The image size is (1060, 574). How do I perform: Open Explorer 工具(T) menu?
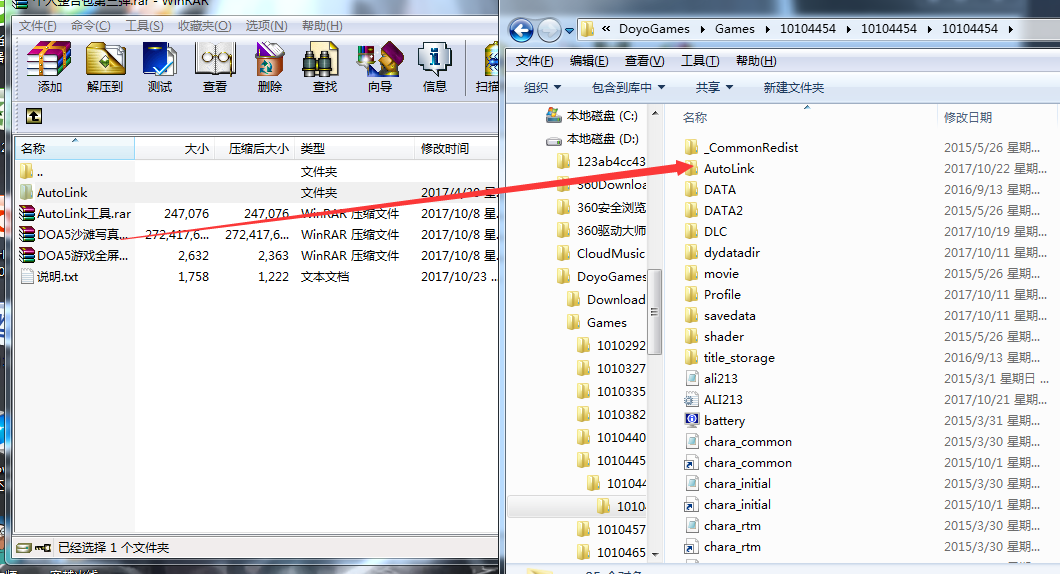[700, 61]
